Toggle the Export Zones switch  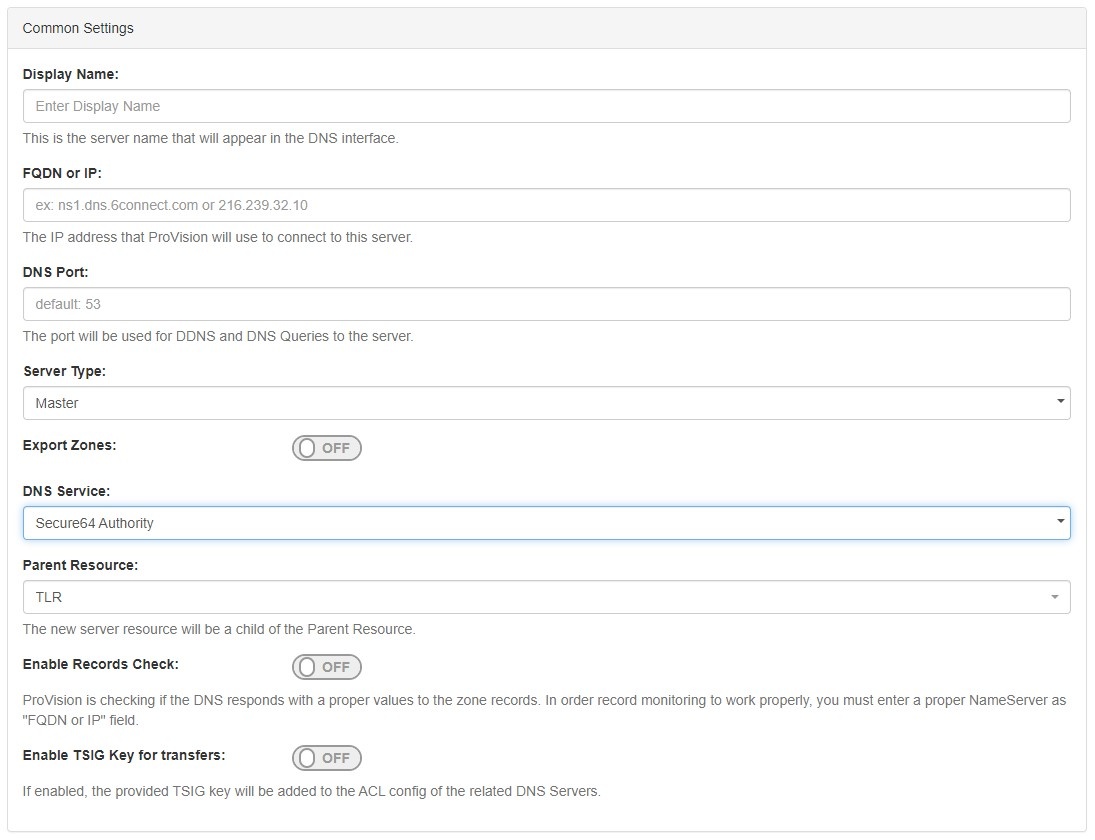327,448
